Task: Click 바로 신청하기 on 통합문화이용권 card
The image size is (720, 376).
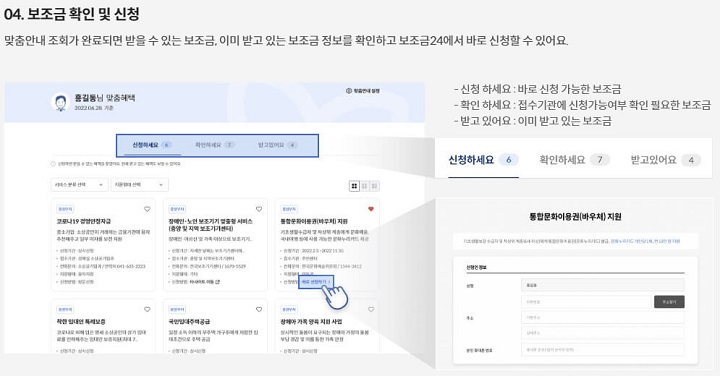Action: pos(316,282)
